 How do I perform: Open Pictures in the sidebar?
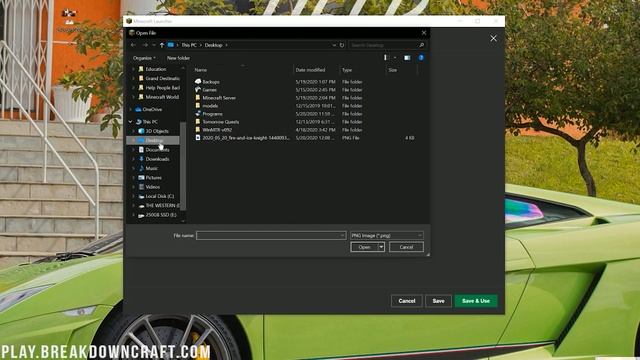[153, 178]
